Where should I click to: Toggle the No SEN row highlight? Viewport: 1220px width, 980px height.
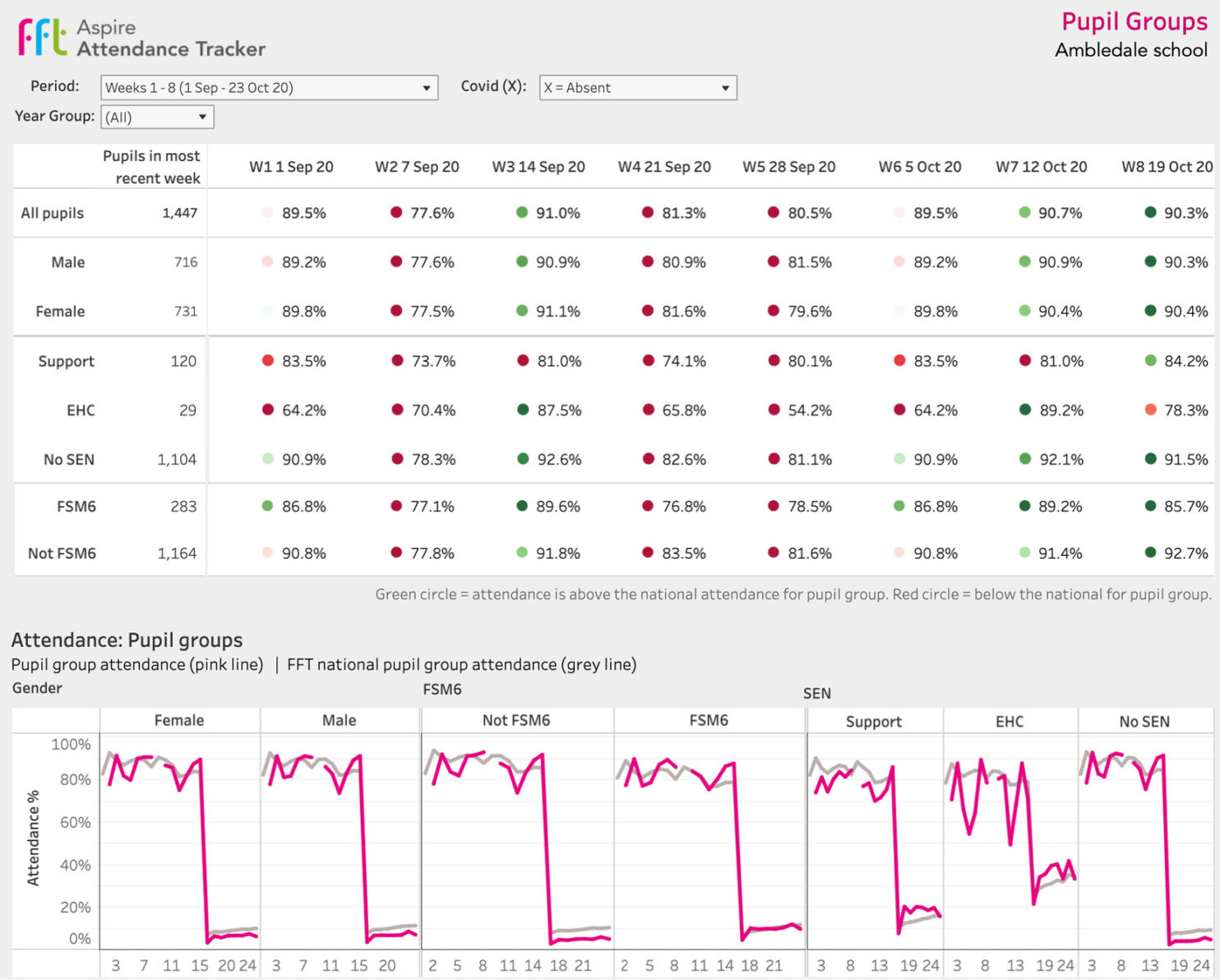[69, 460]
